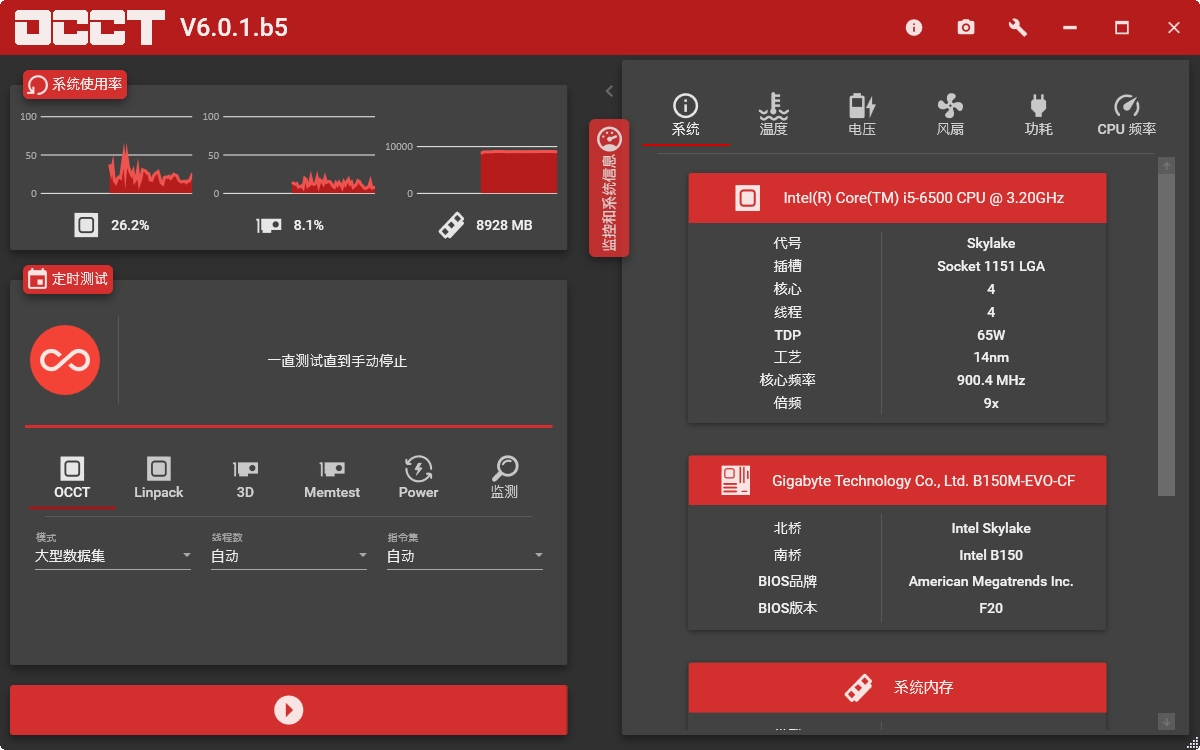Click the 监控和系统信息 side panel button

(x=610, y=190)
